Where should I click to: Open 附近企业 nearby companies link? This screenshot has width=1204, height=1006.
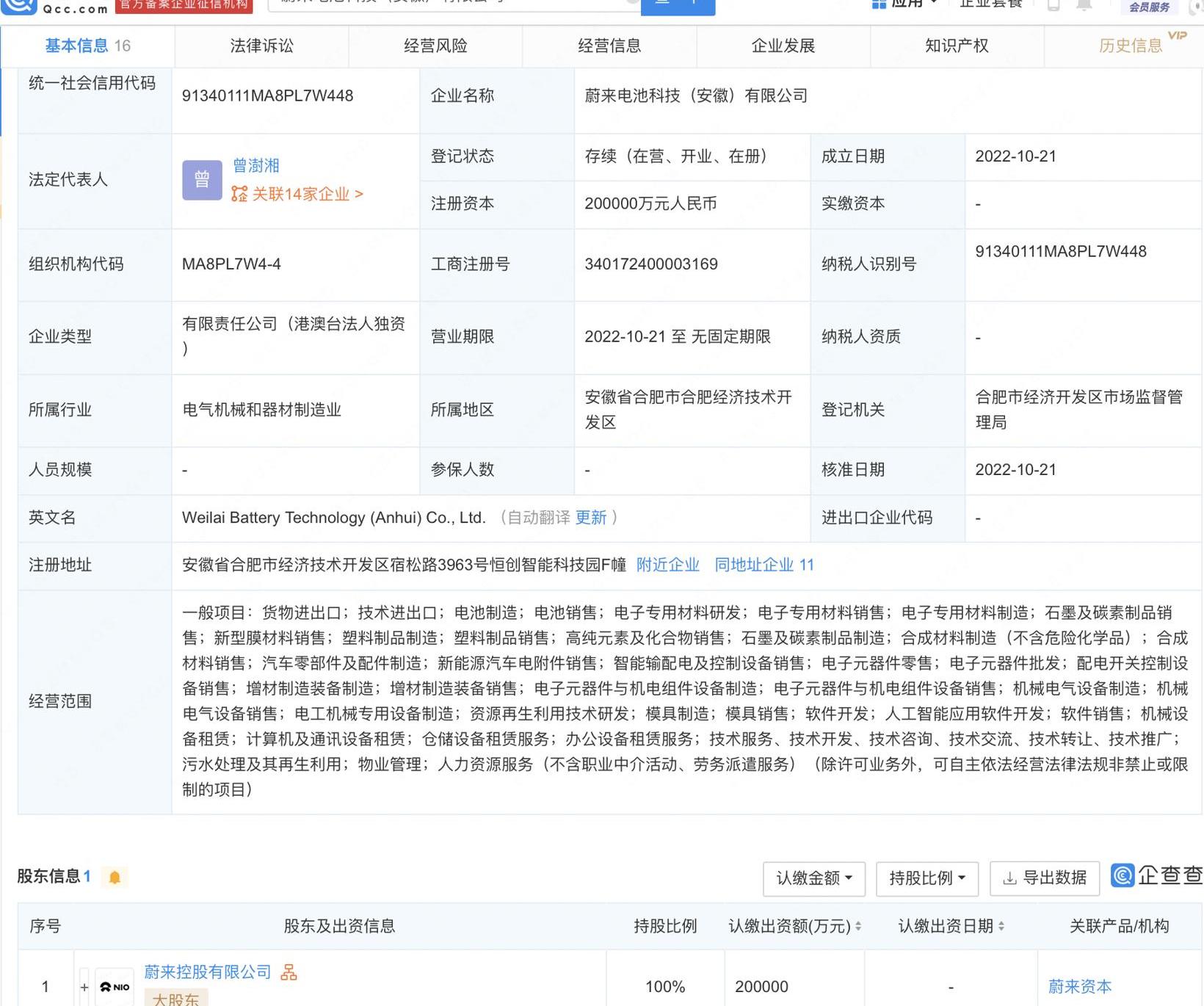point(668,565)
